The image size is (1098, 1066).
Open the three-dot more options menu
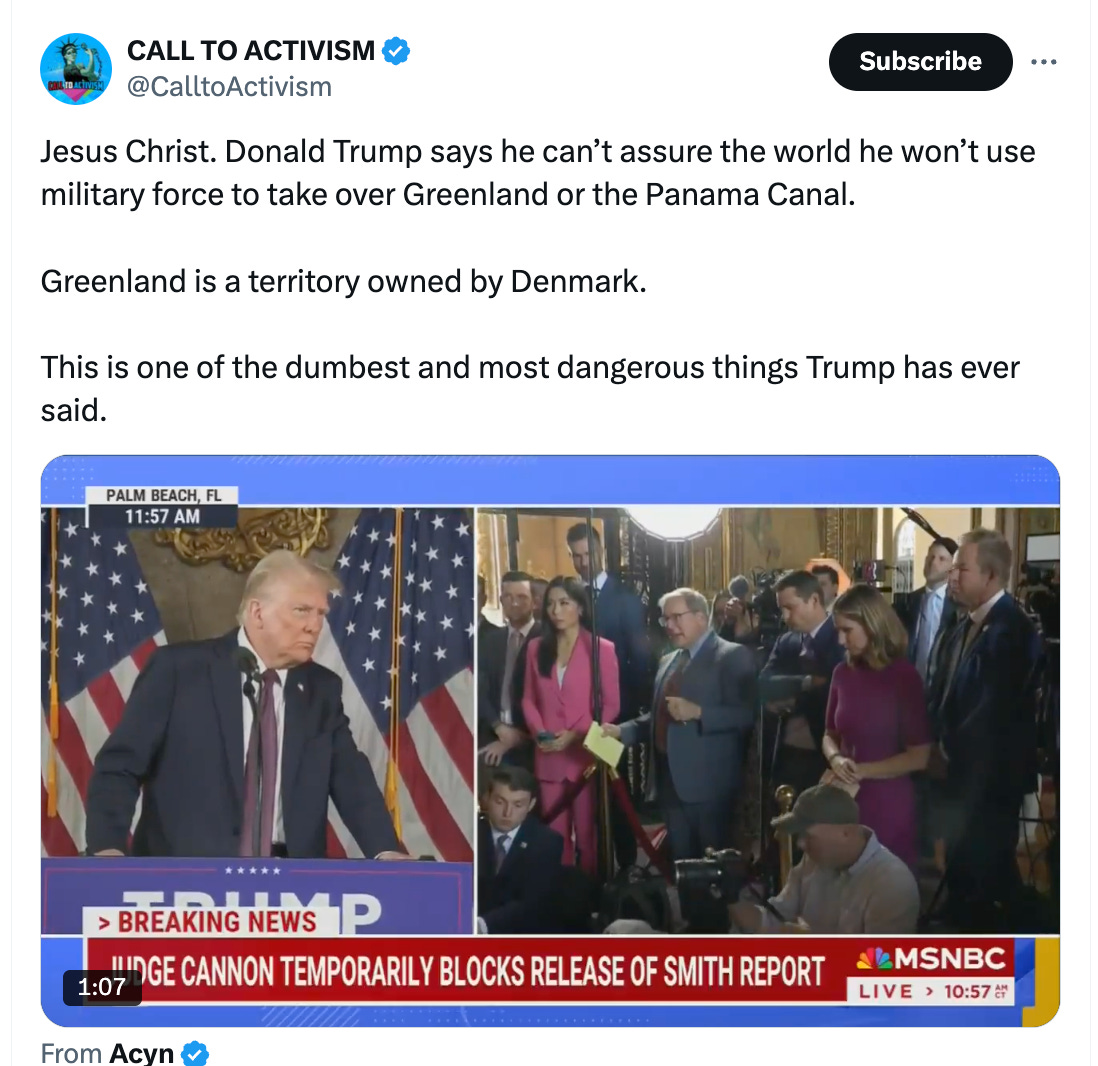click(1043, 62)
